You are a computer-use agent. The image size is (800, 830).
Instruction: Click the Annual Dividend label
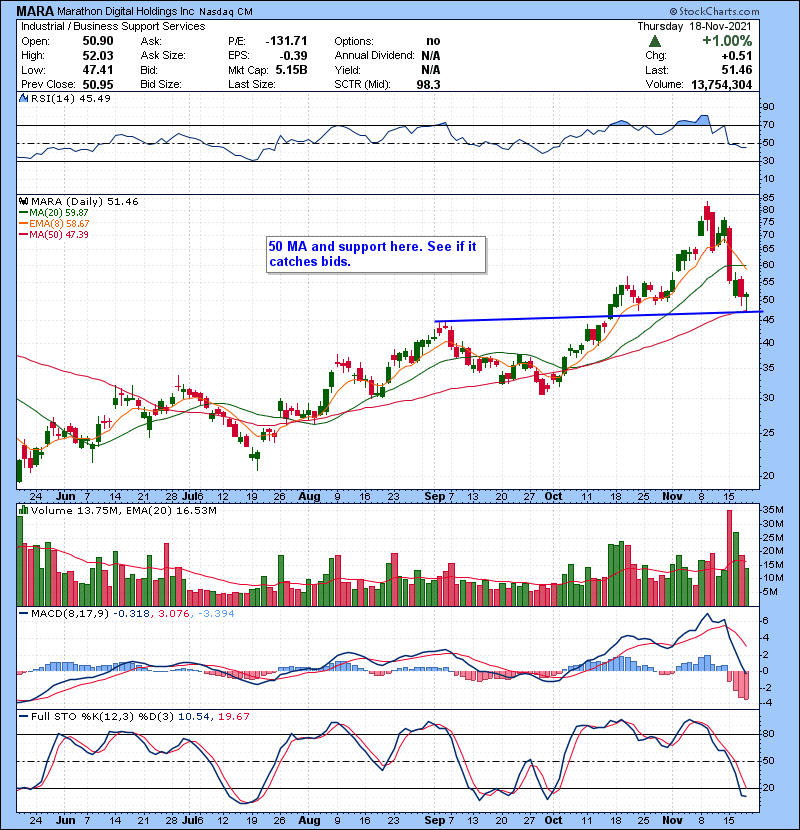374,56
